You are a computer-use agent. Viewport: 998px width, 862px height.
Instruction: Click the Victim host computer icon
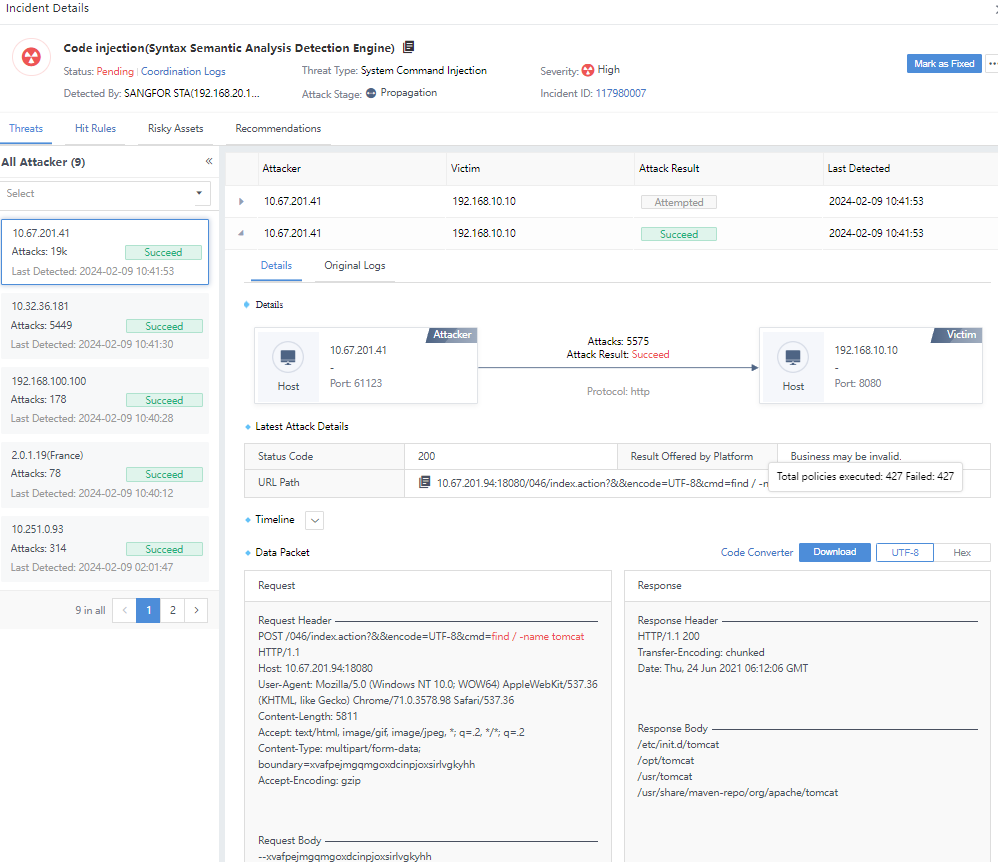793,357
